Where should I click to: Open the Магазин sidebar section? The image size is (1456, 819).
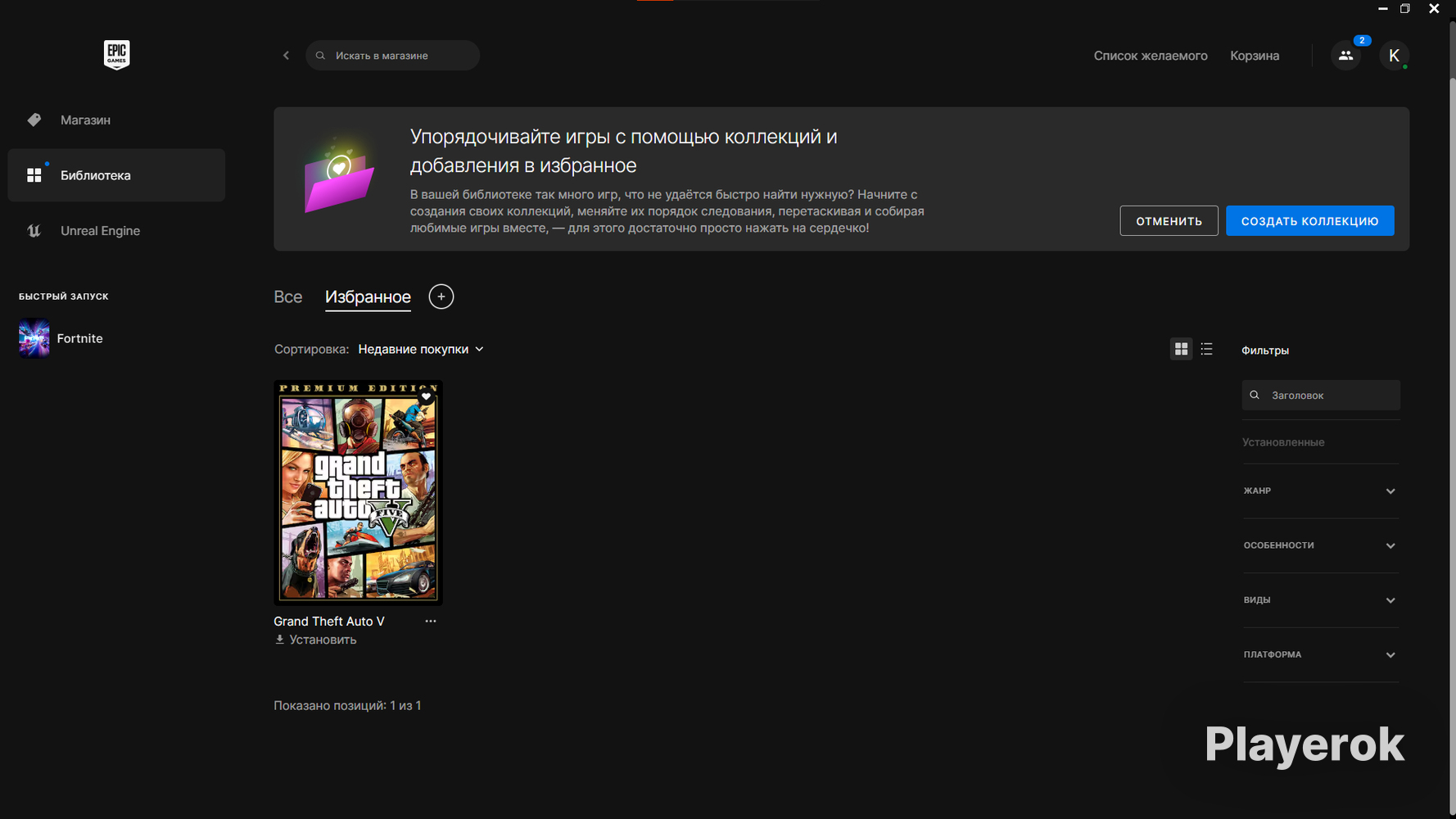click(x=116, y=120)
